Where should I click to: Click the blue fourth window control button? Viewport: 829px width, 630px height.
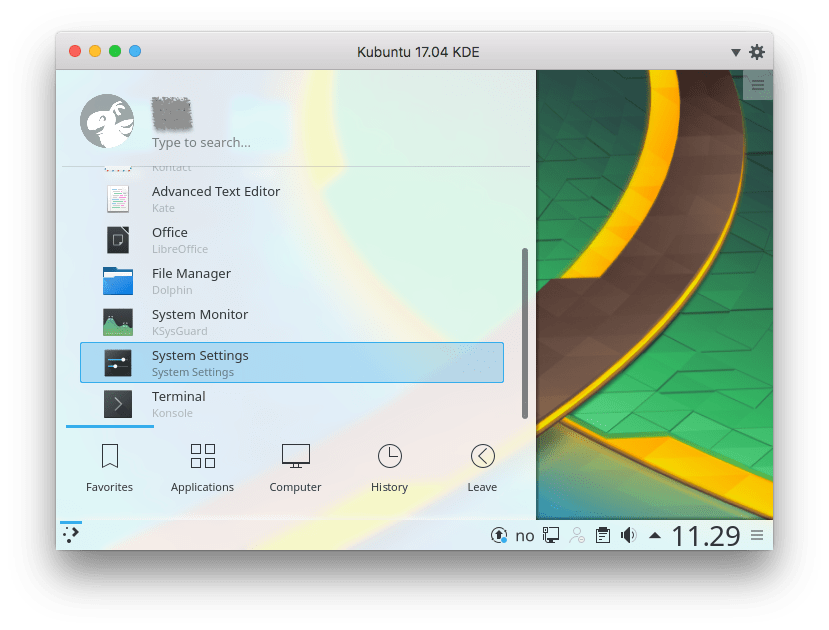[x=135, y=51]
